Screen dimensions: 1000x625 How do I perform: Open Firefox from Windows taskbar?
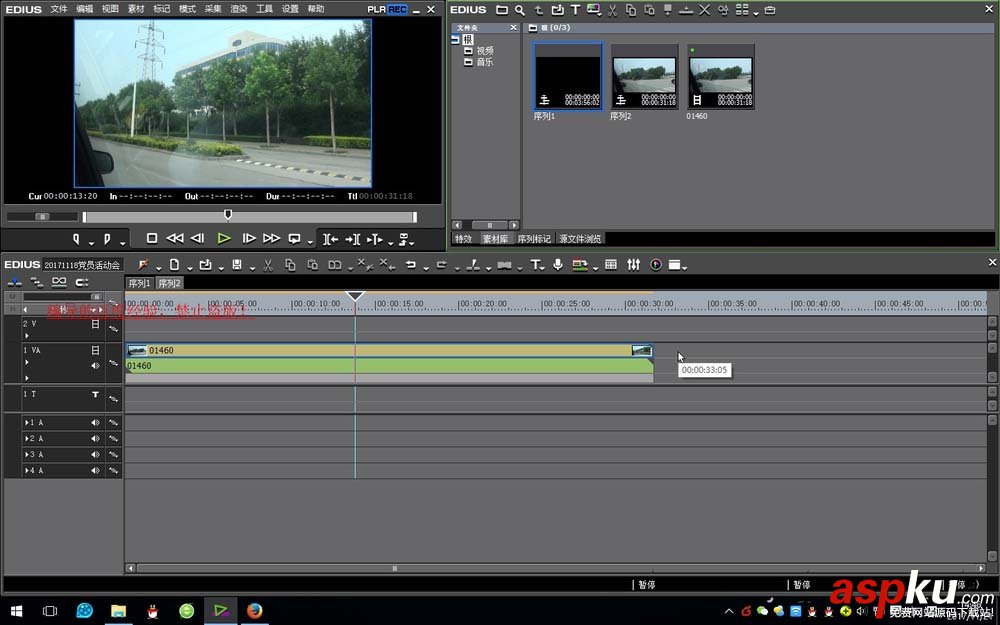pos(254,610)
